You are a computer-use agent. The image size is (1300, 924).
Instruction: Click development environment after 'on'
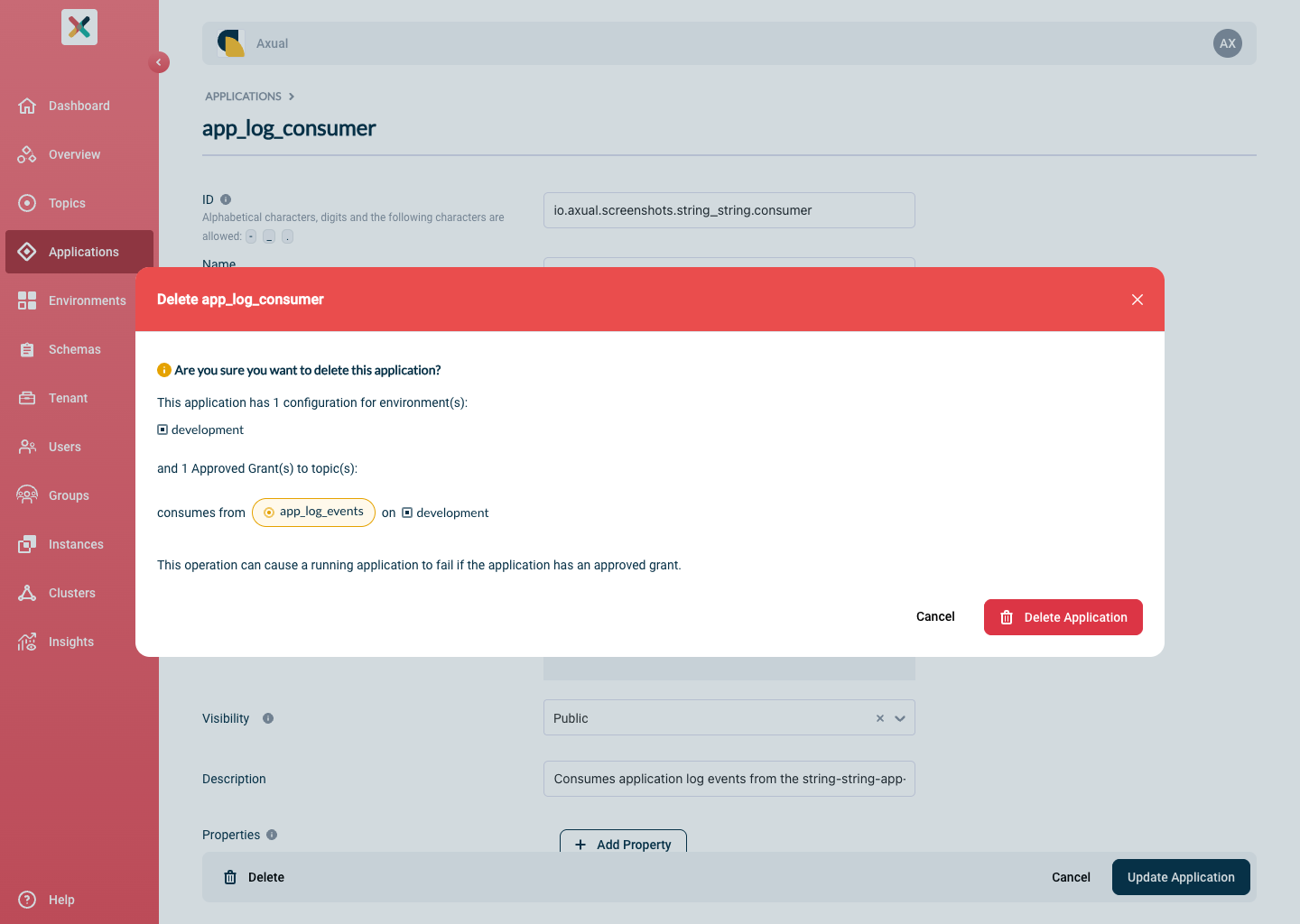click(x=445, y=513)
